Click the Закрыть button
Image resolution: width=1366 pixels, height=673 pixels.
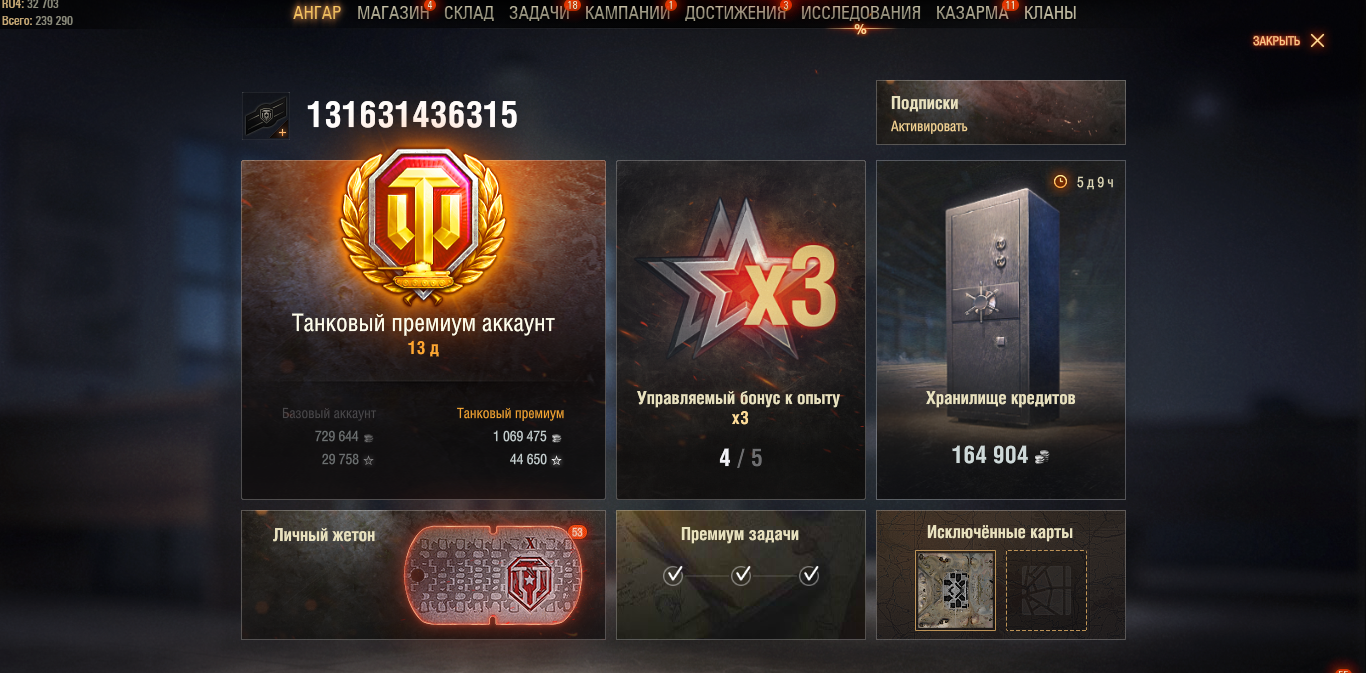[1288, 41]
